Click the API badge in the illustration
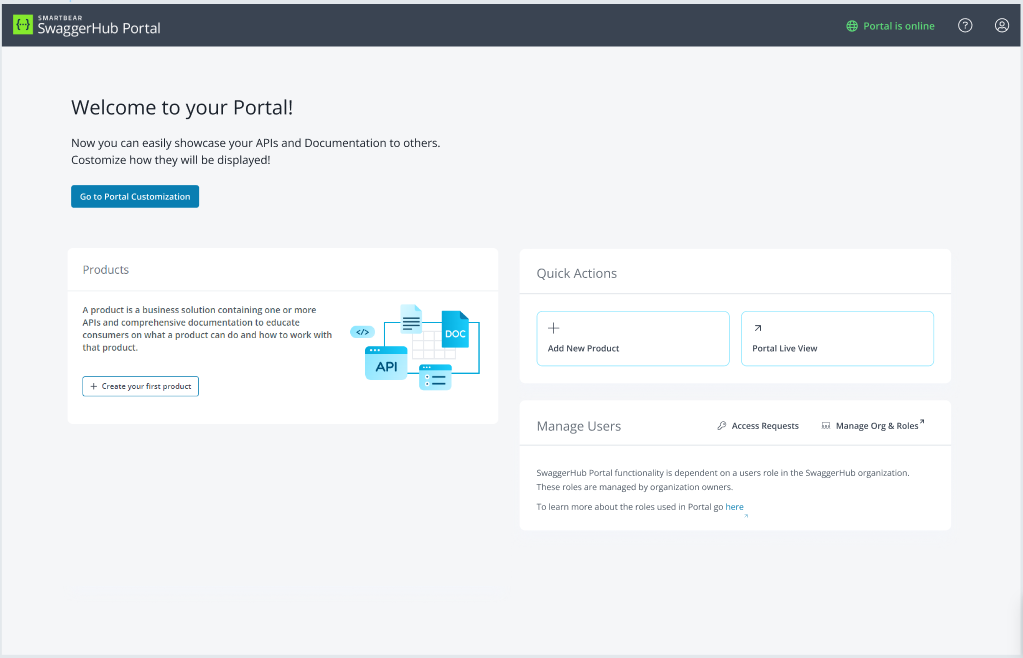1023x658 pixels. click(386, 365)
